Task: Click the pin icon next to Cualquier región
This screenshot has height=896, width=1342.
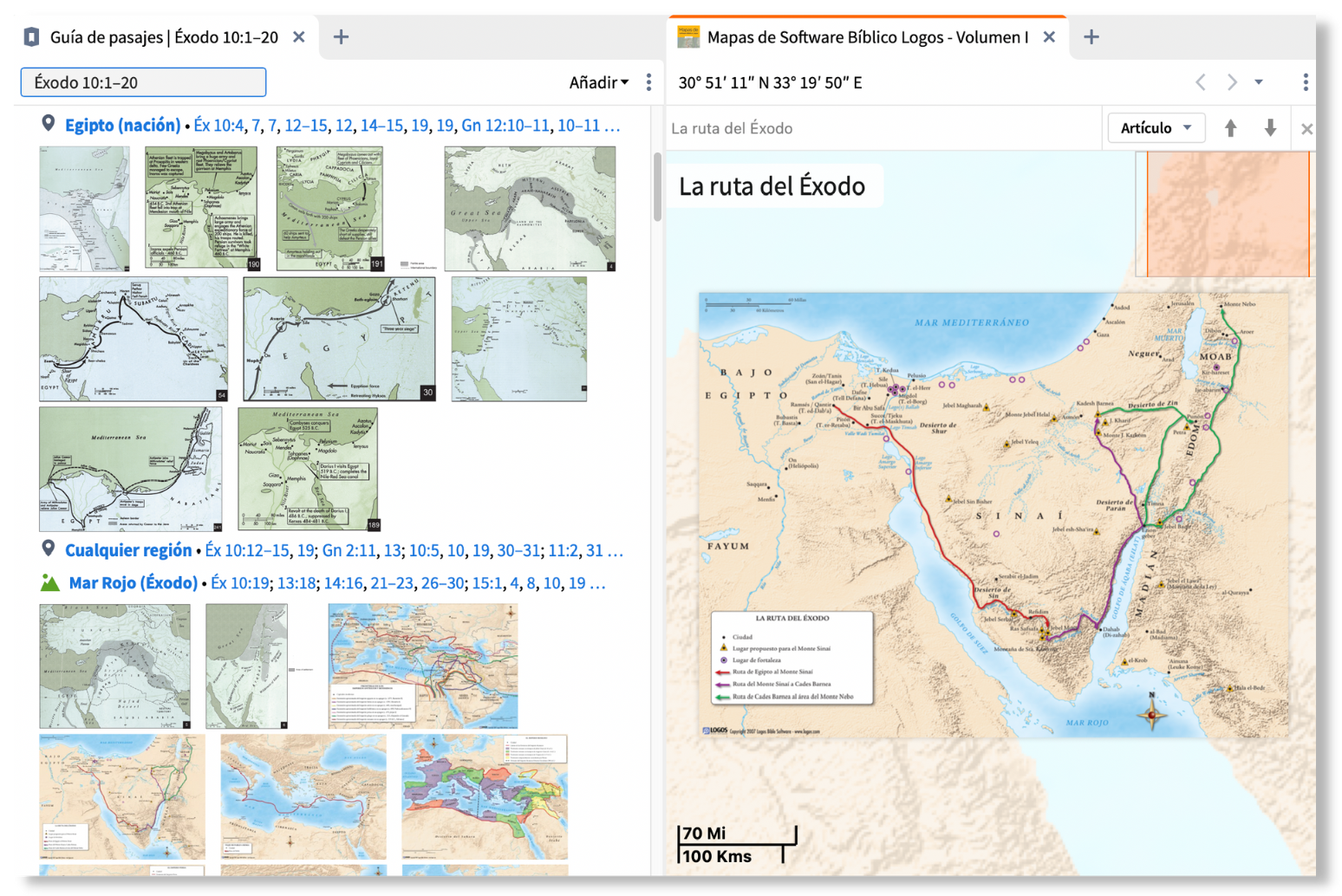Action: [49, 549]
